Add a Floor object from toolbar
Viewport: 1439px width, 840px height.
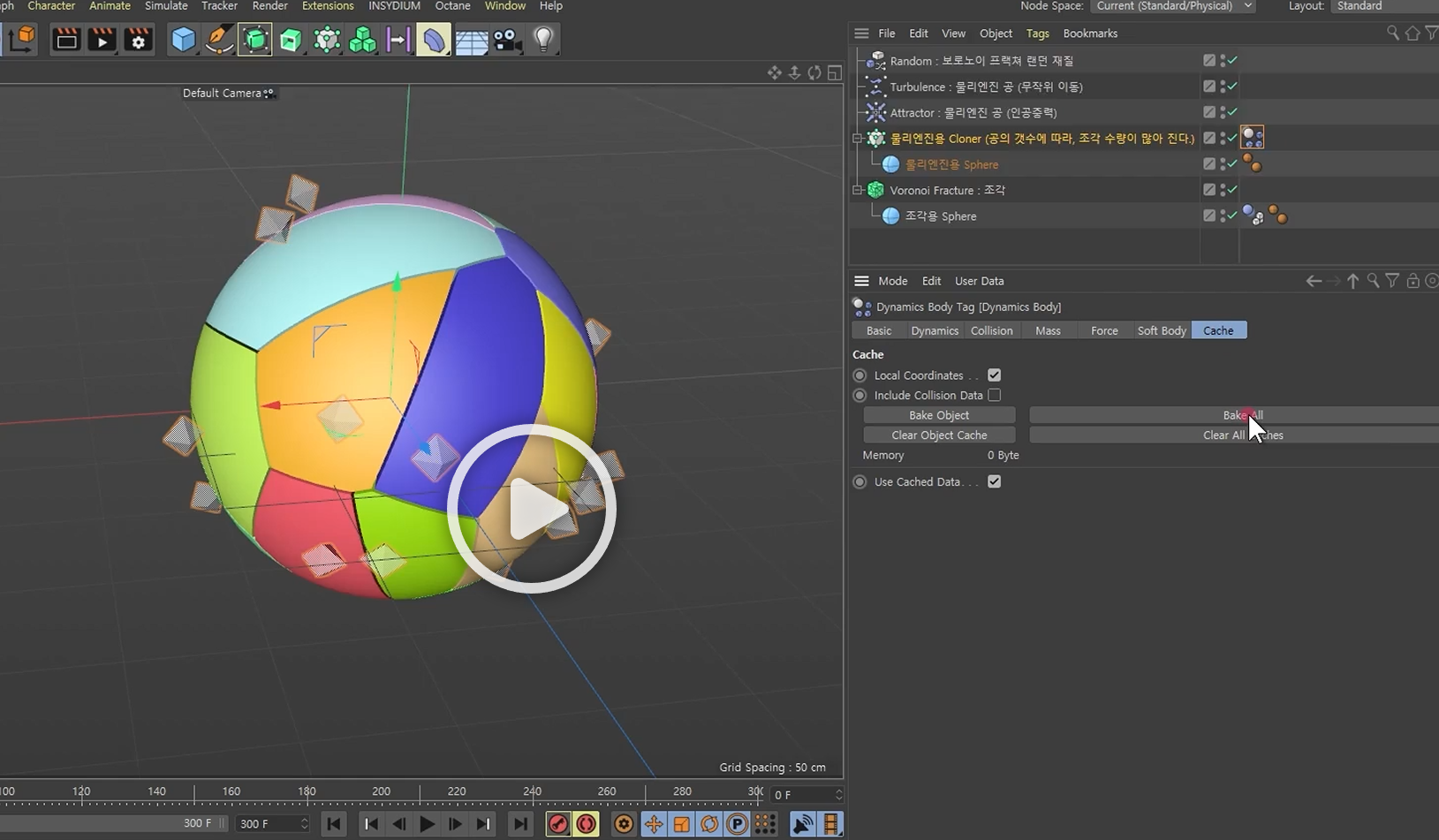tap(471, 42)
